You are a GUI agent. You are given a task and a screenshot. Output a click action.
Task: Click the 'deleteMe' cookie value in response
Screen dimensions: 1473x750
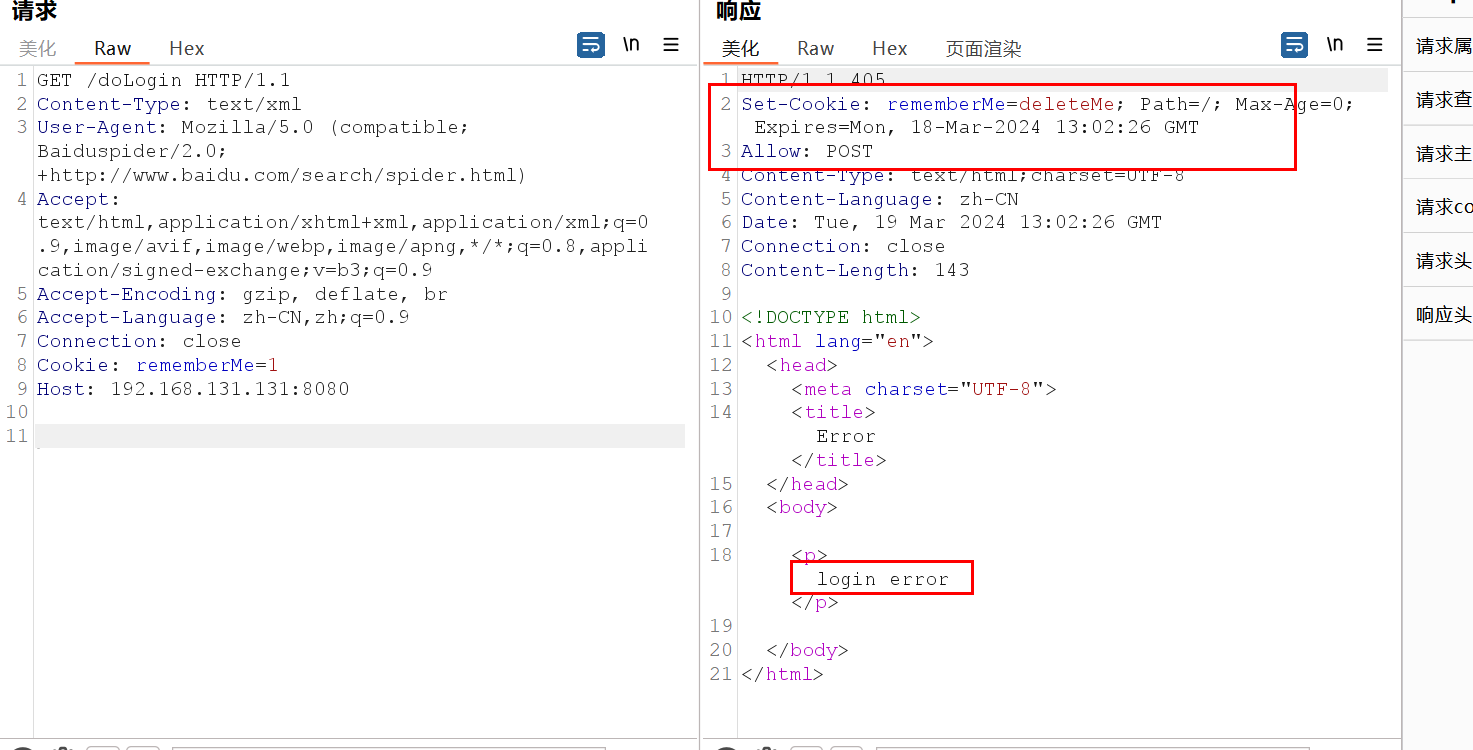[1067, 104]
